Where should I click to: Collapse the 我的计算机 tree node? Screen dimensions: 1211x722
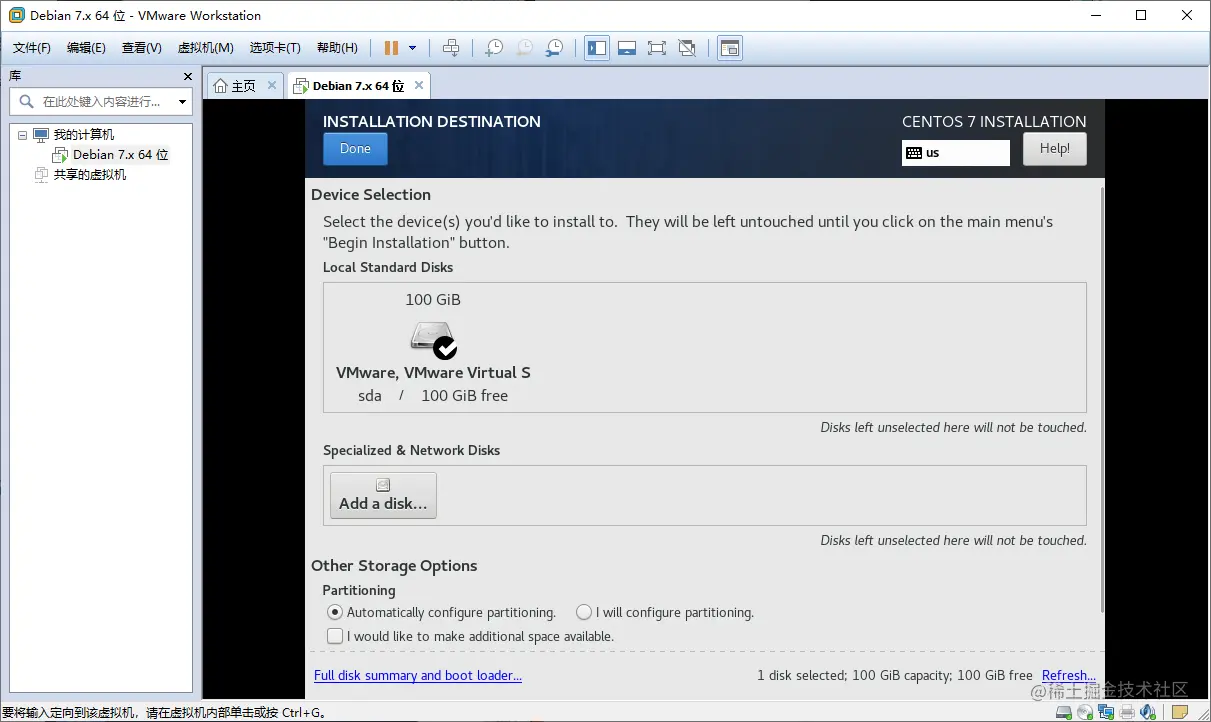(22, 135)
